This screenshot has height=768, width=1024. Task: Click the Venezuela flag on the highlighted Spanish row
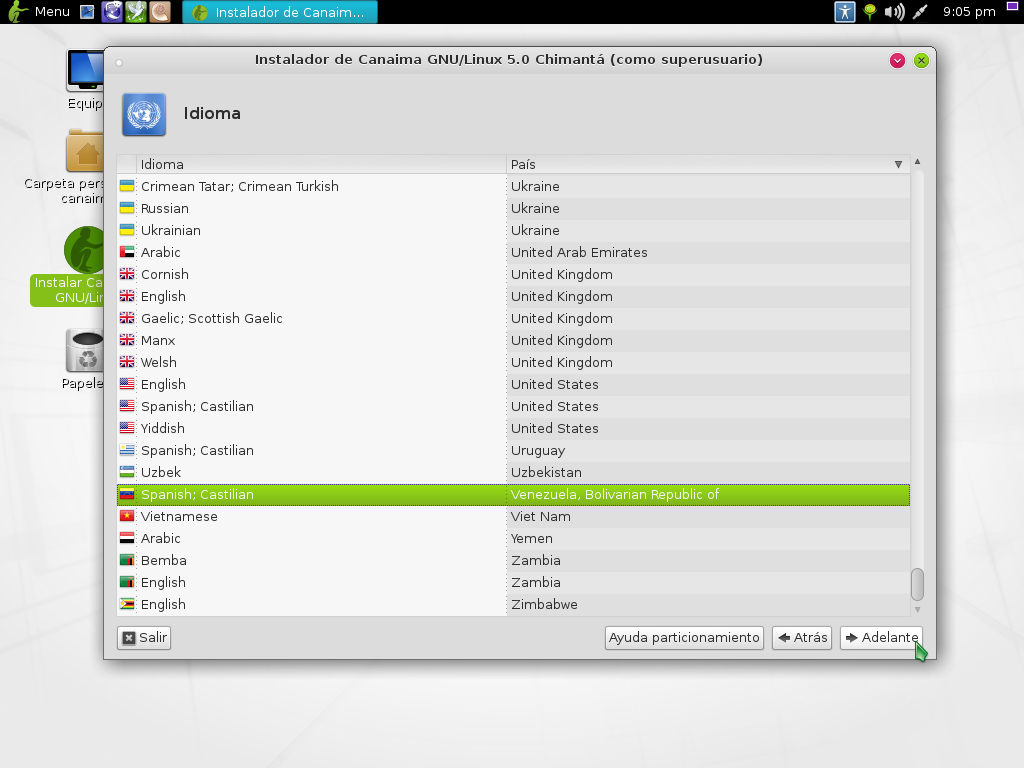[x=128, y=494]
